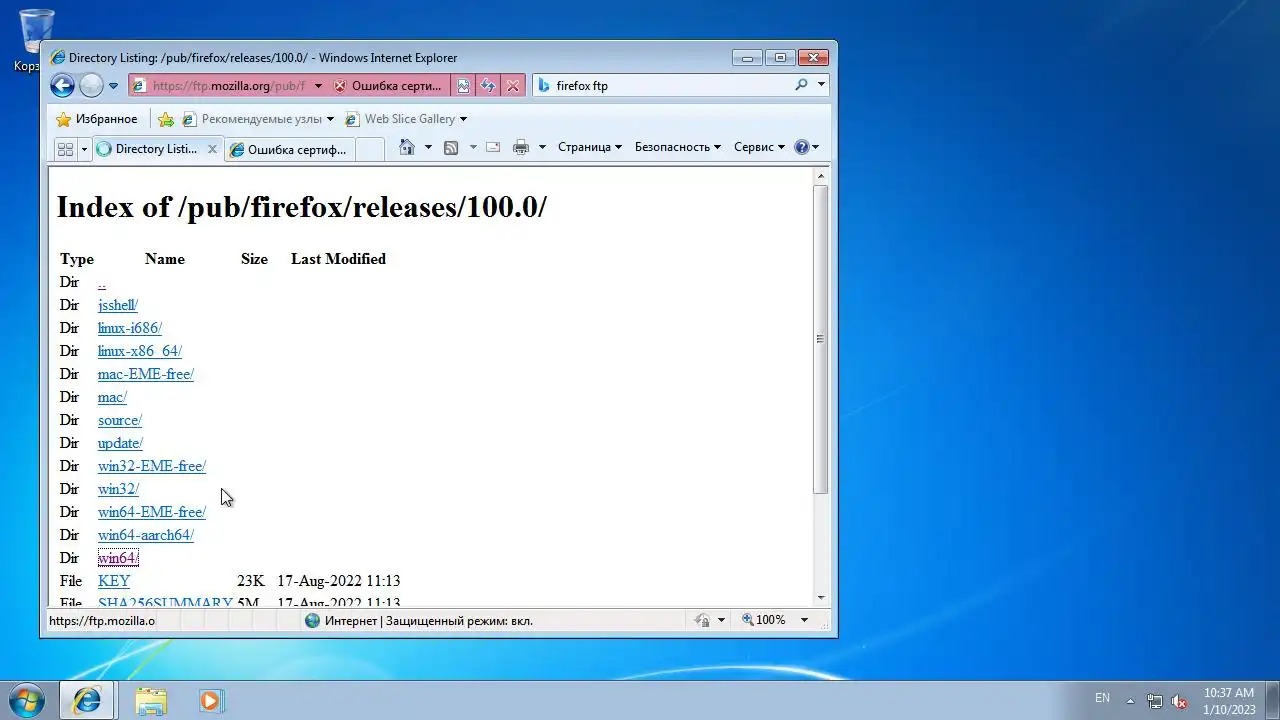
Task: Switch to the Ошибка сертиф... tab
Action: (289, 150)
